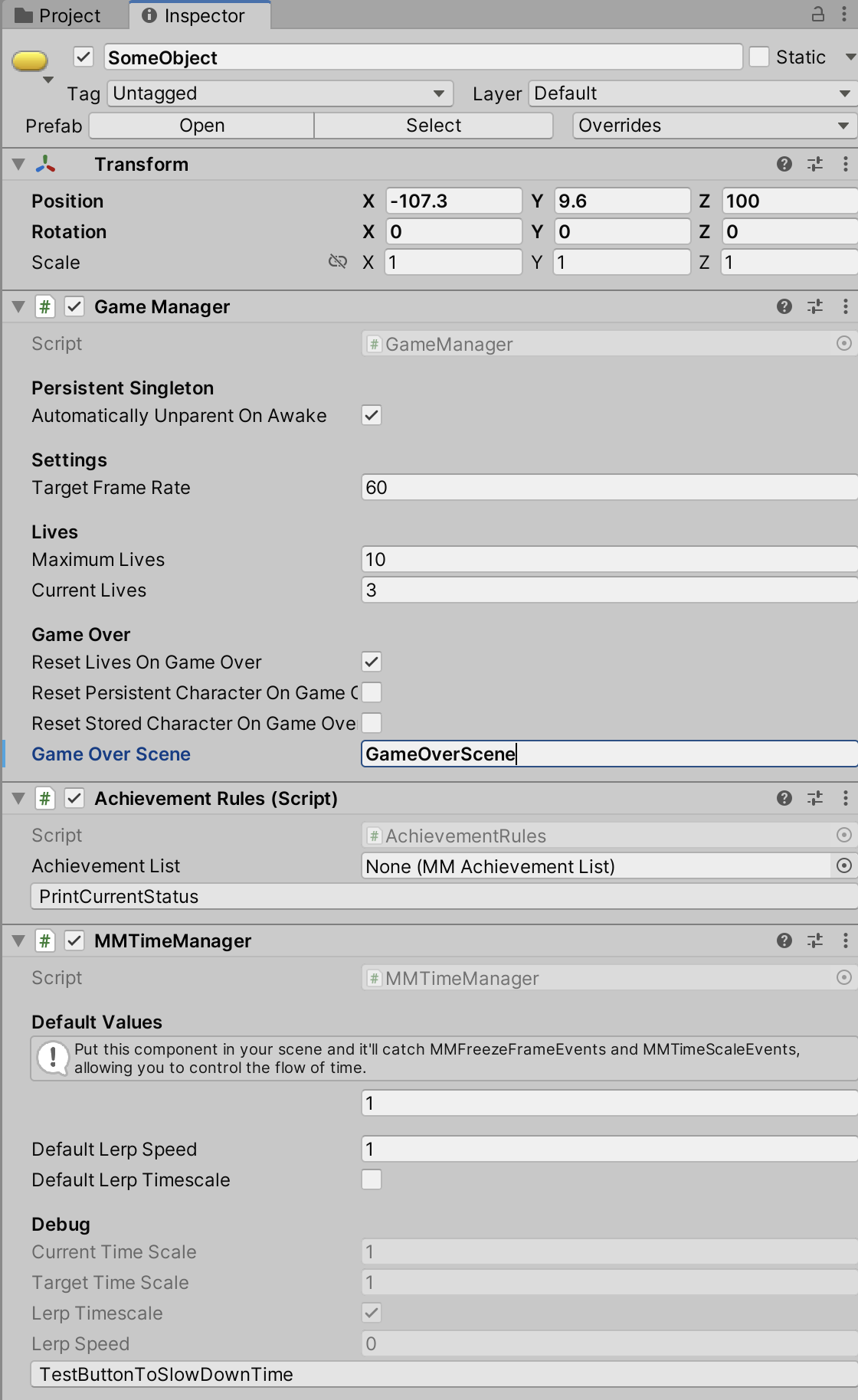
Task: Collapse the Game Manager component foldout
Action: (19, 306)
